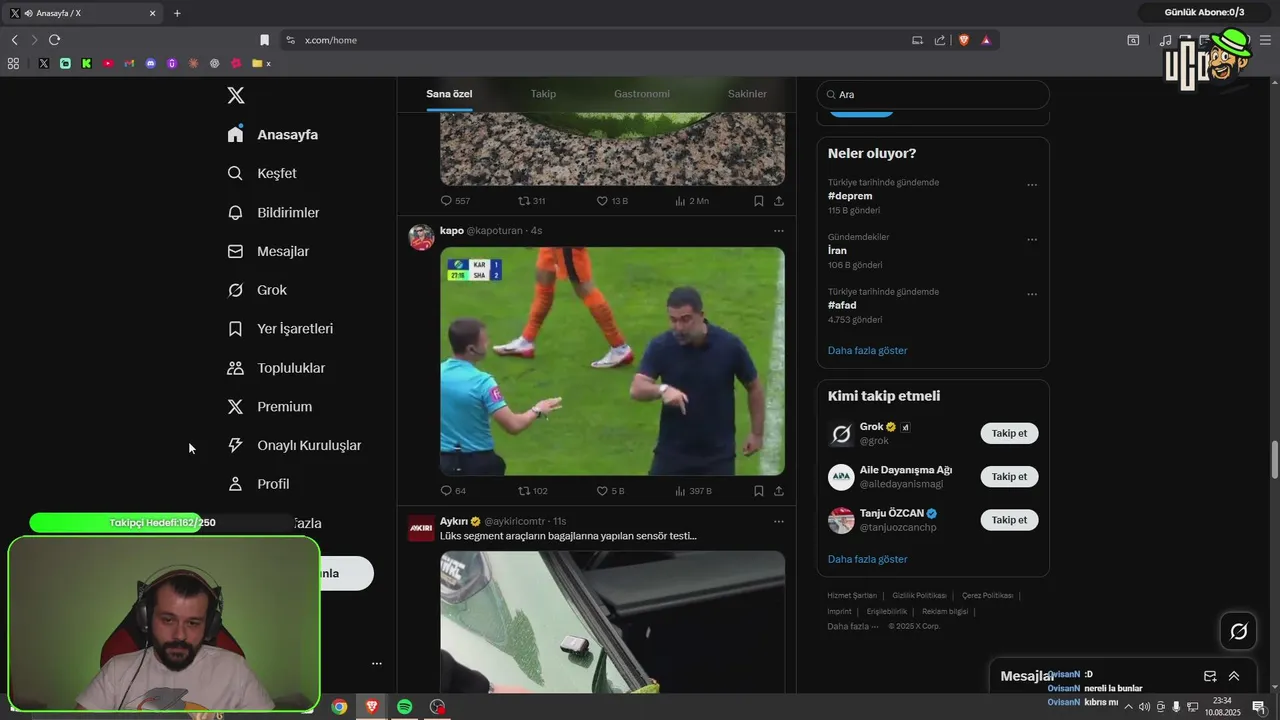Expand the Mesajlar dock
The image size is (1280, 720).
pyautogui.click(x=1234, y=676)
